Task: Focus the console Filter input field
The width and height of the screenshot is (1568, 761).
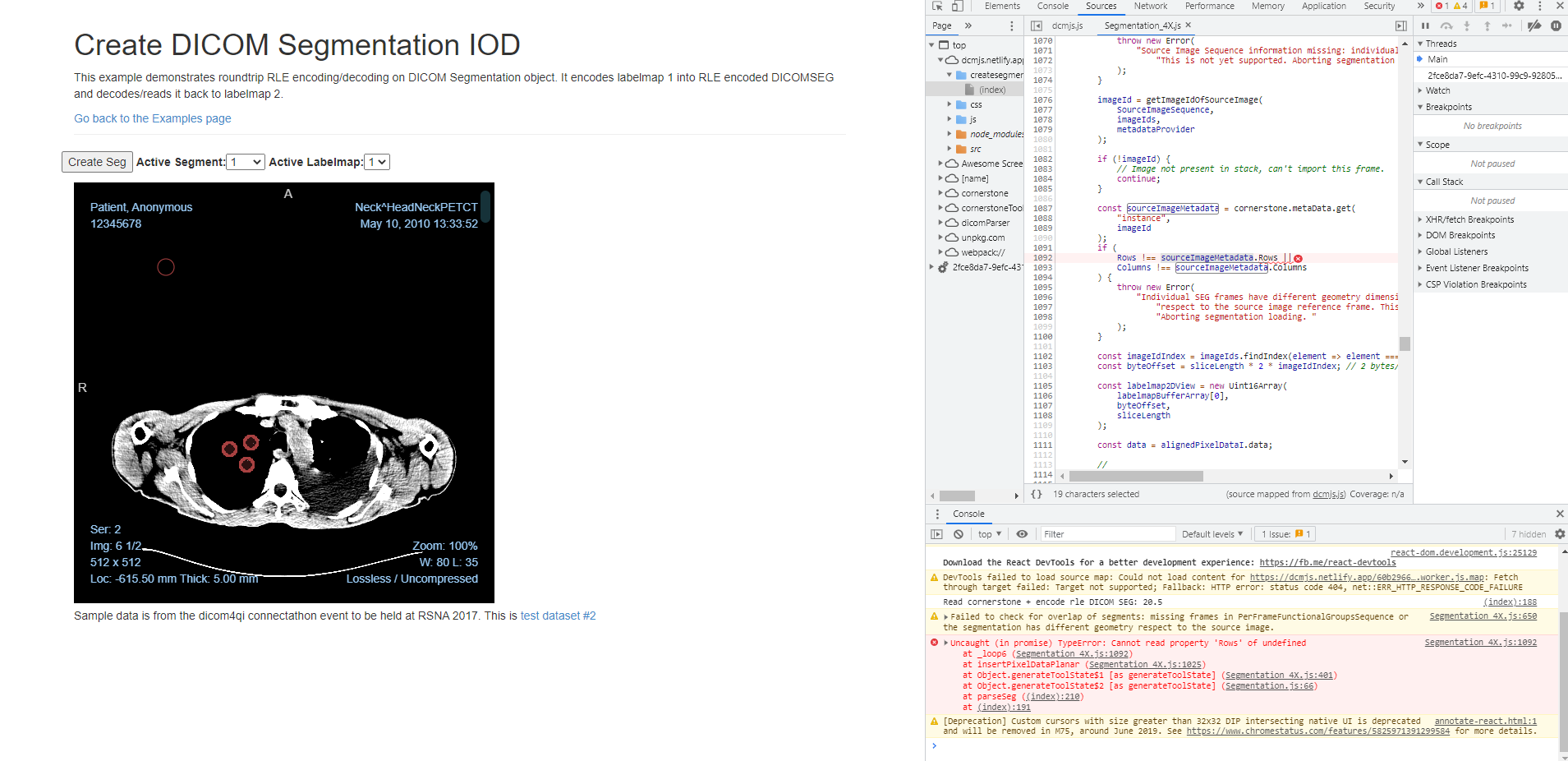Action: 1107,534
